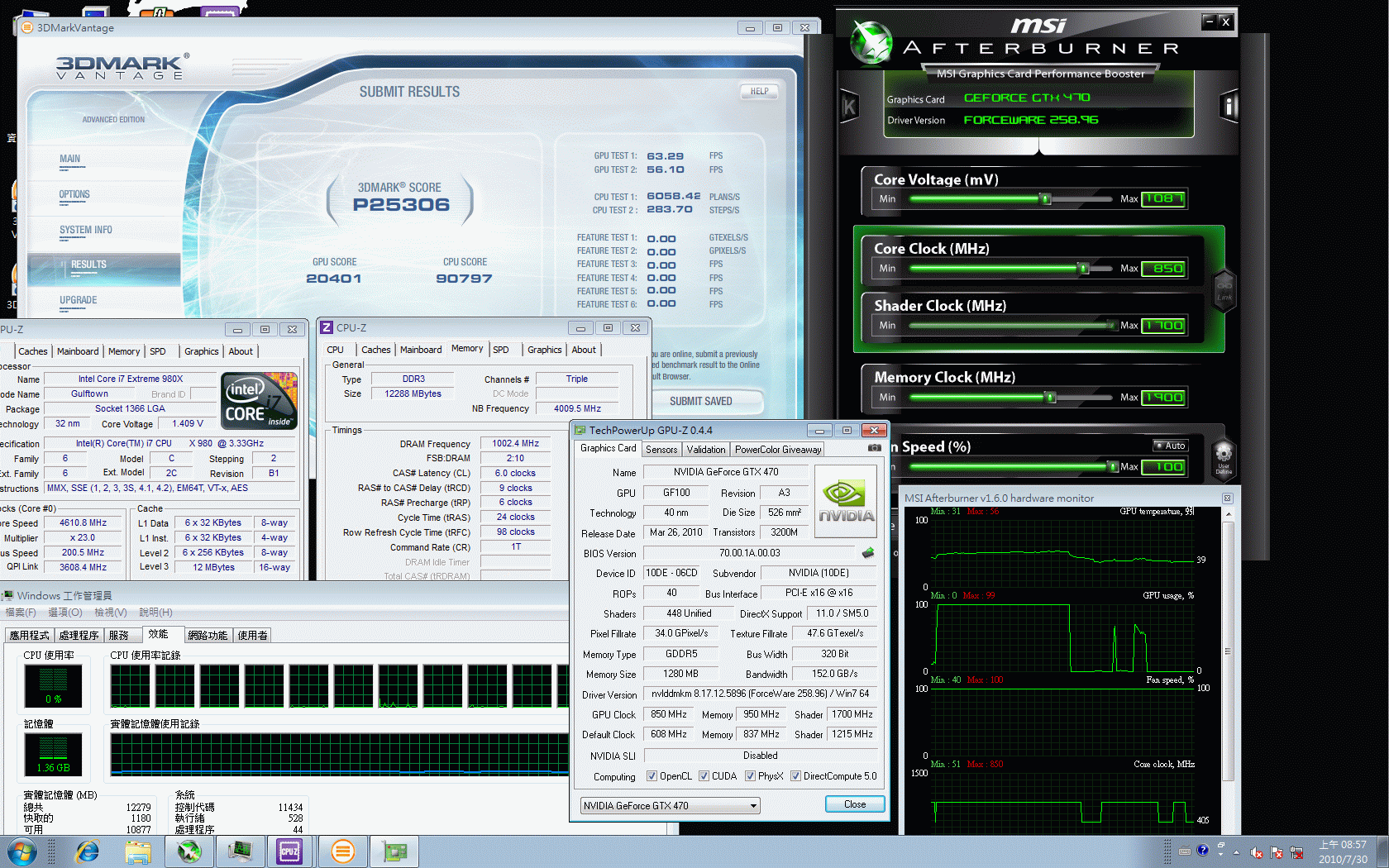Open Mainboard tab in the left CPU-Z window
This screenshot has height=868, width=1389.
click(x=78, y=351)
